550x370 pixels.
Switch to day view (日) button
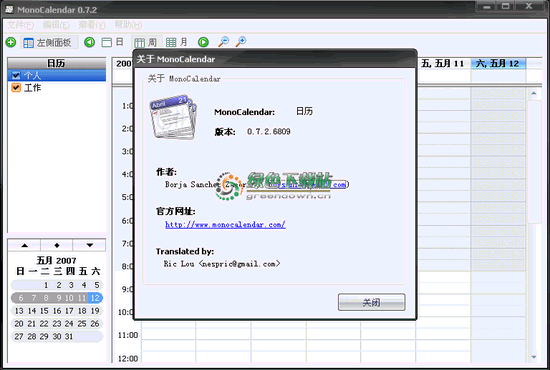point(112,42)
